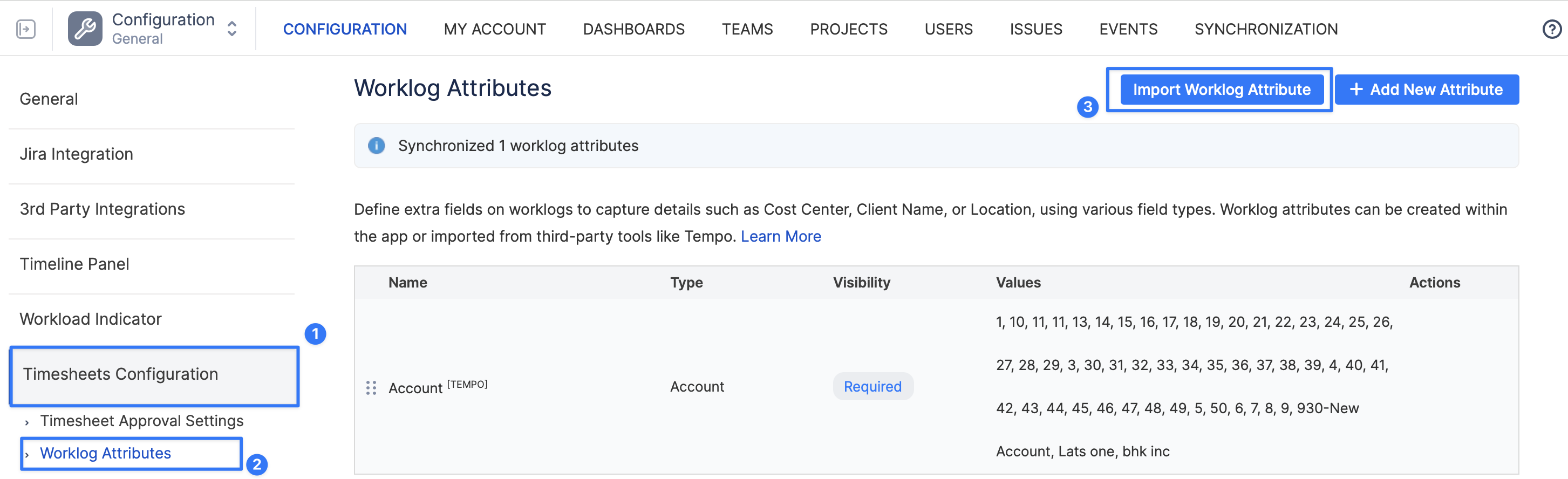Click the Required visibility badge
This screenshot has width=1568, height=479.
(872, 386)
